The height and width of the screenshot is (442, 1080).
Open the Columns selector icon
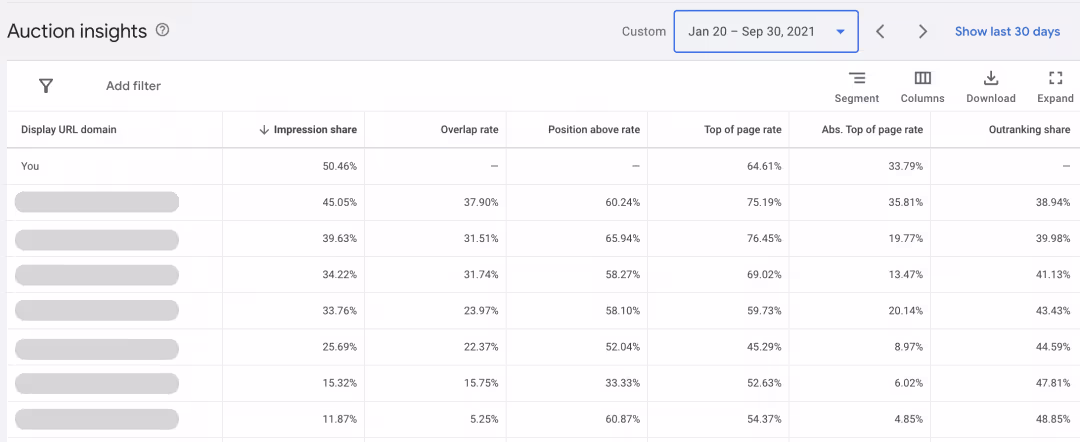(922, 78)
